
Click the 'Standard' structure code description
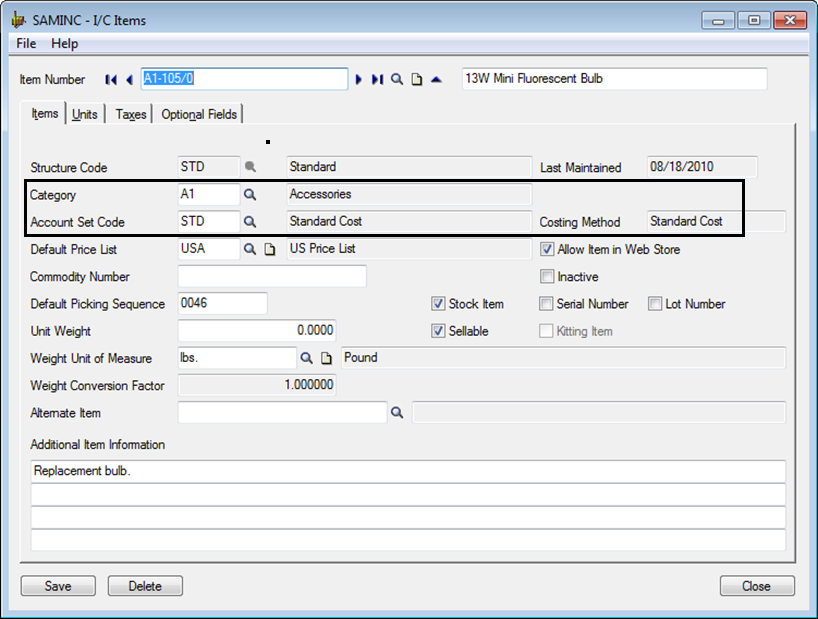(410, 167)
